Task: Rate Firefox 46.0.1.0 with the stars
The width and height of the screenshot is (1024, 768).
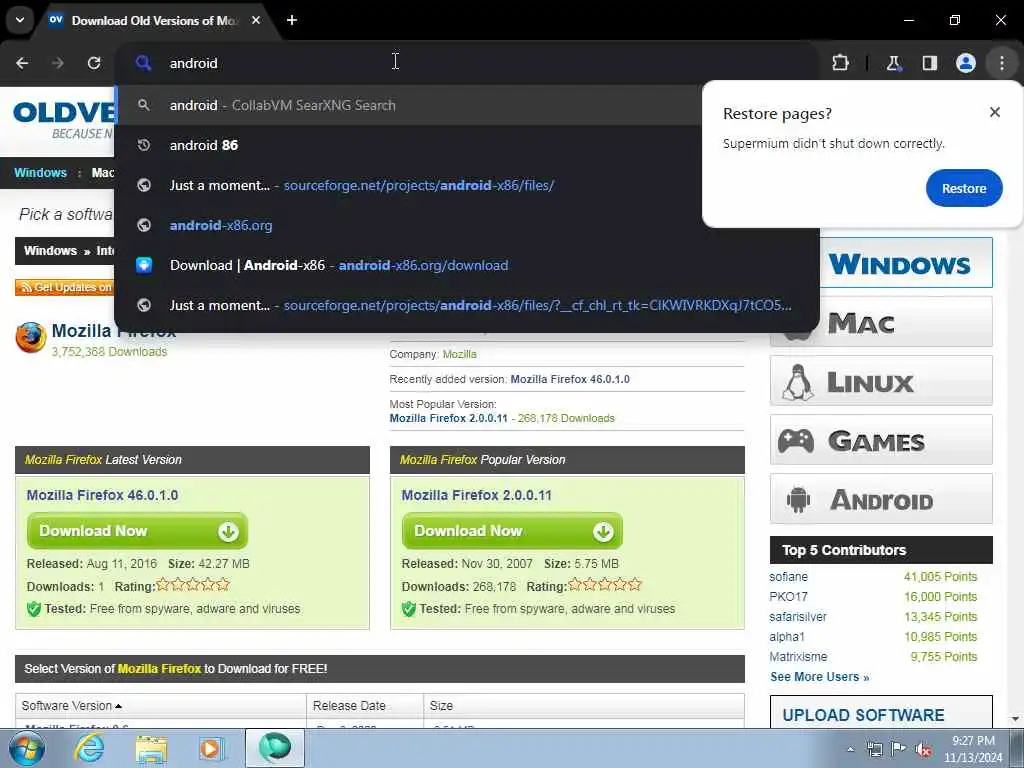Action: (193, 584)
